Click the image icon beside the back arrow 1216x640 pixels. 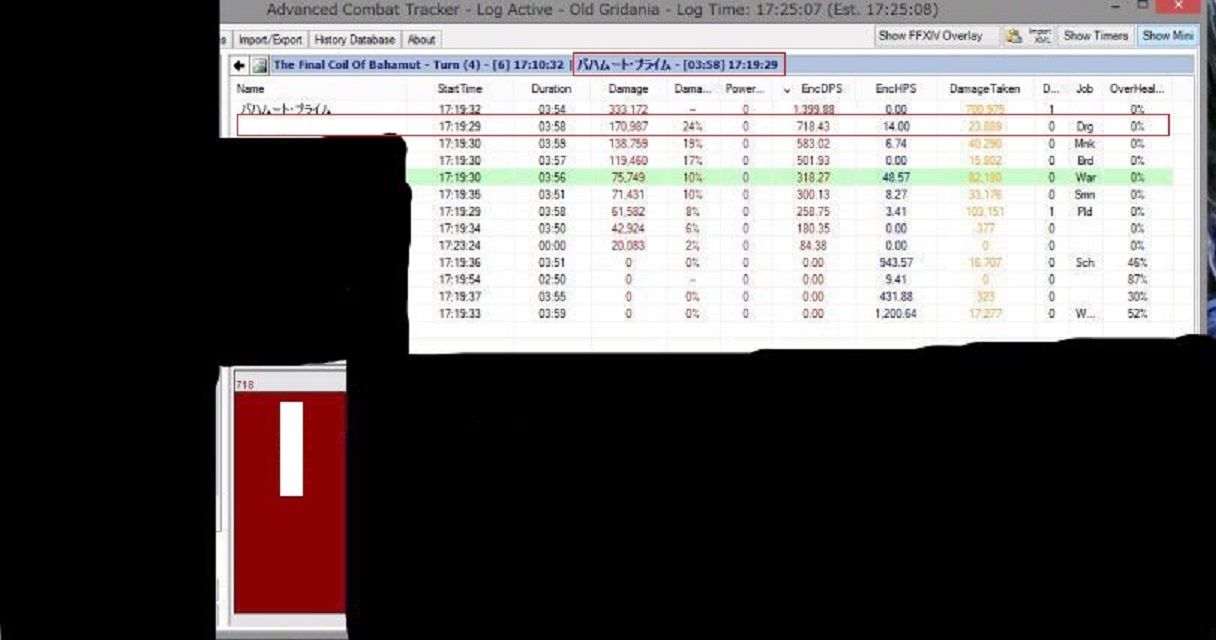click(x=259, y=65)
